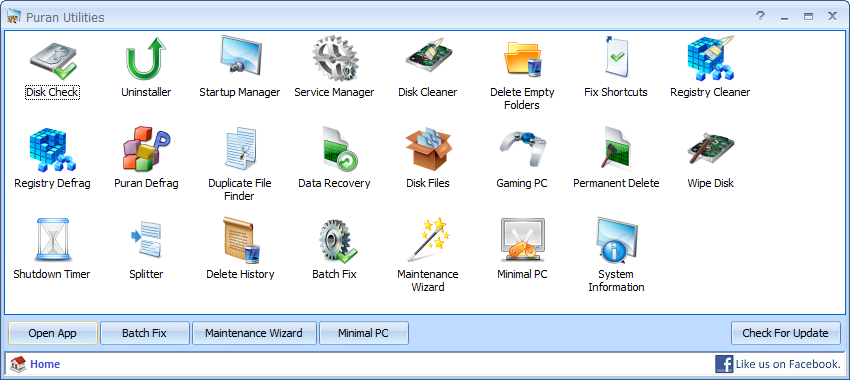850x380 pixels.
Task: Choose the Minimal PC monitor icon in grid
Action: [x=522, y=240]
